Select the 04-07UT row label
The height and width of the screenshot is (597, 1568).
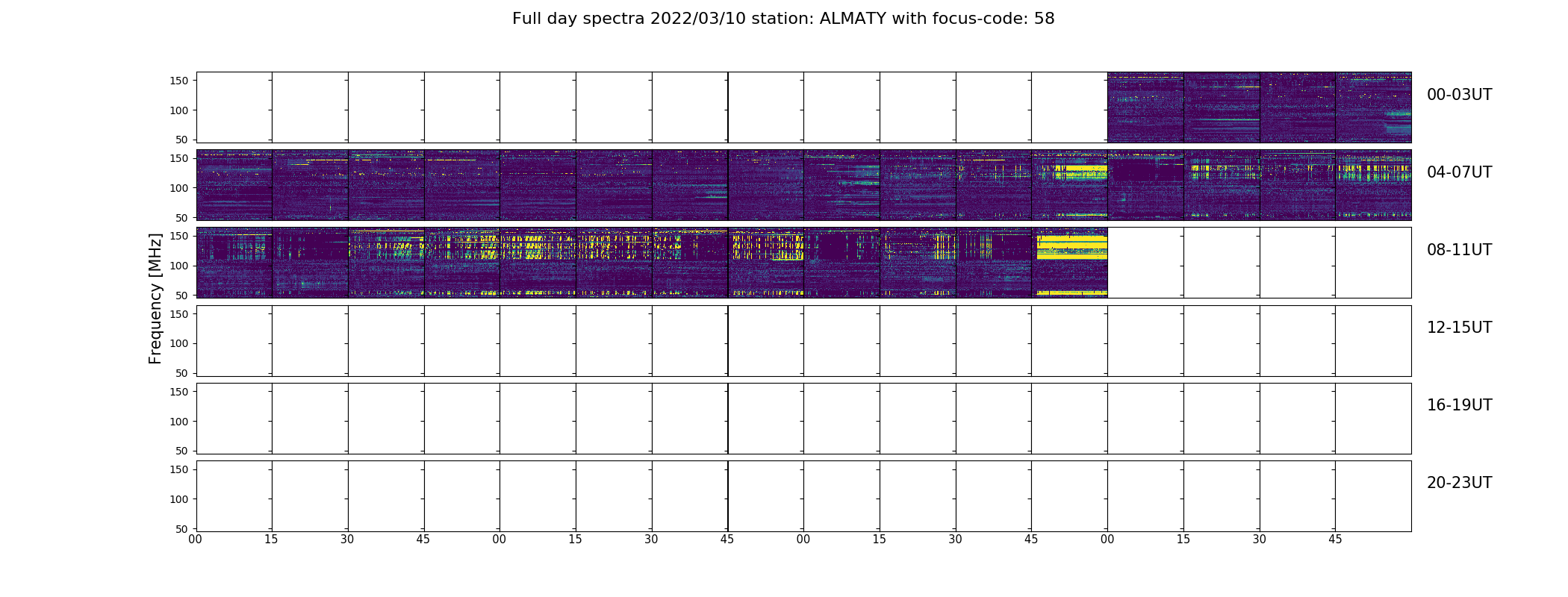pos(1459,172)
